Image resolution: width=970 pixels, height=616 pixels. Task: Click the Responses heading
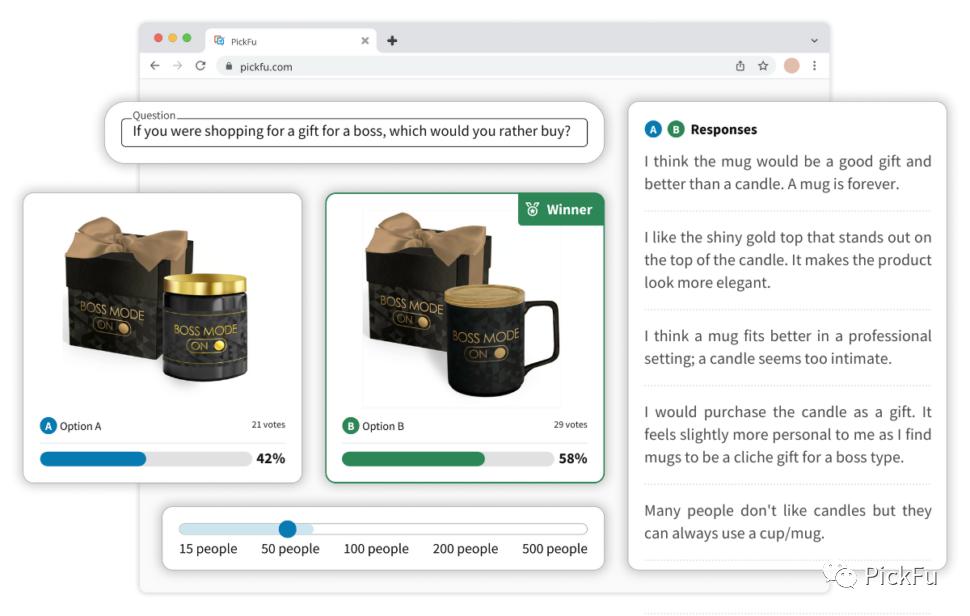(724, 129)
